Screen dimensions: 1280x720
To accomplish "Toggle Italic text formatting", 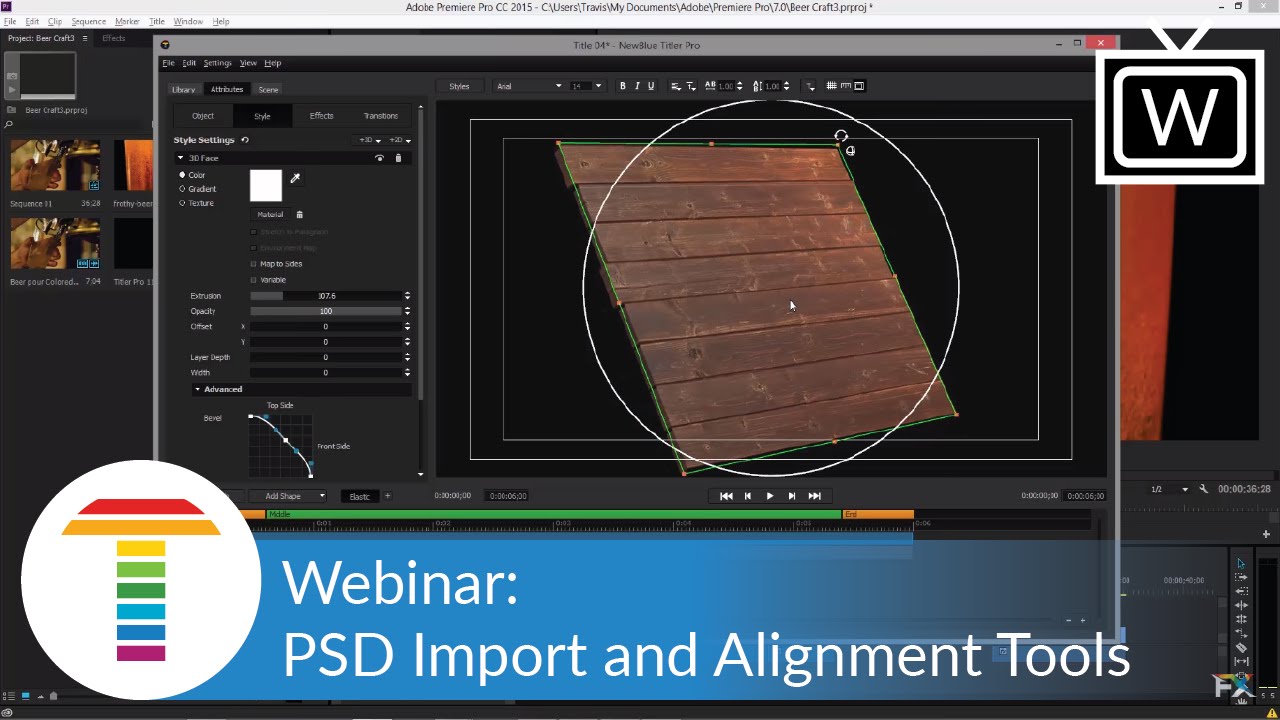I will pyautogui.click(x=637, y=86).
